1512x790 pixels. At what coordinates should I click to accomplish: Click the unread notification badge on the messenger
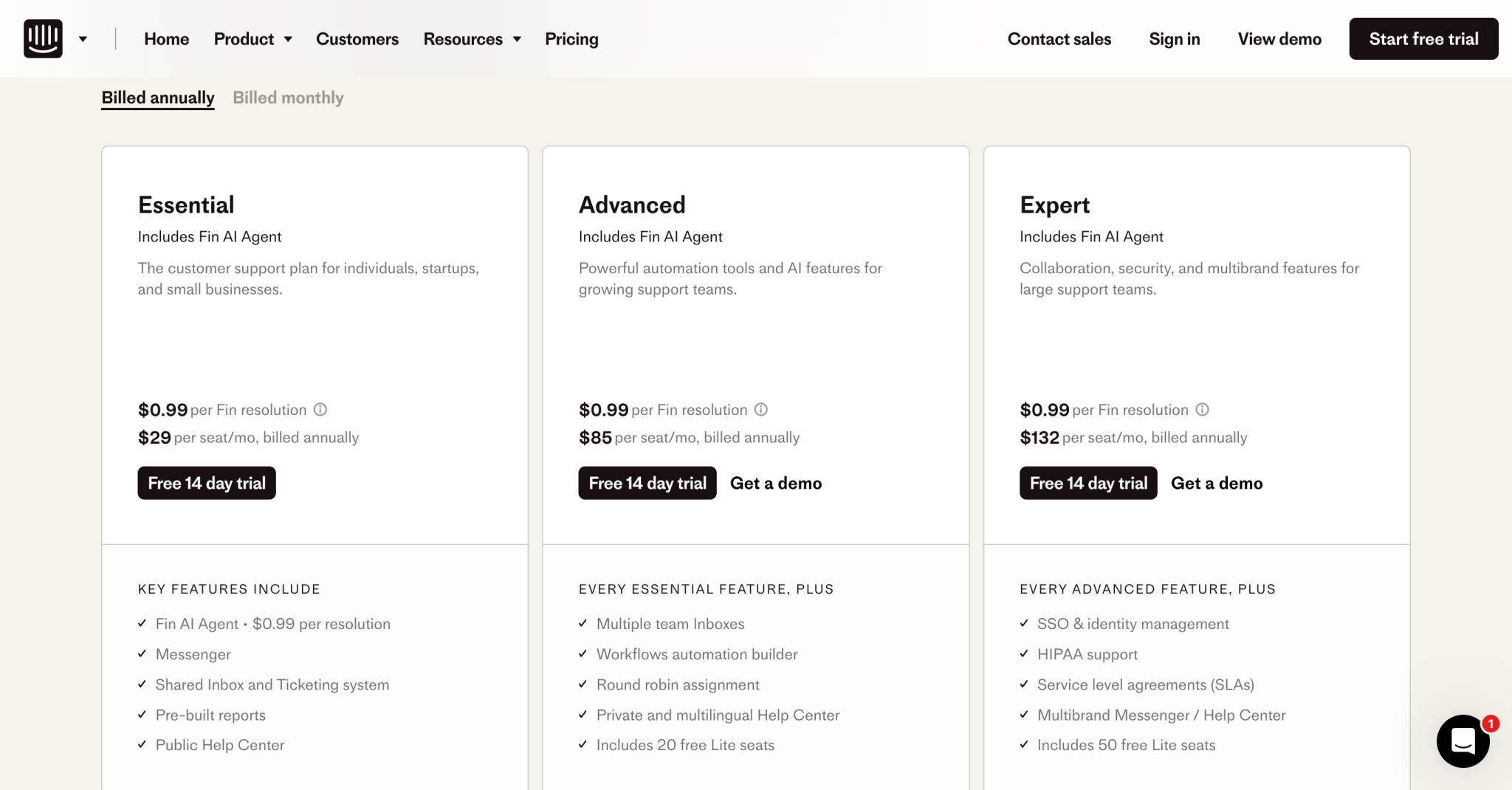pyautogui.click(x=1491, y=724)
